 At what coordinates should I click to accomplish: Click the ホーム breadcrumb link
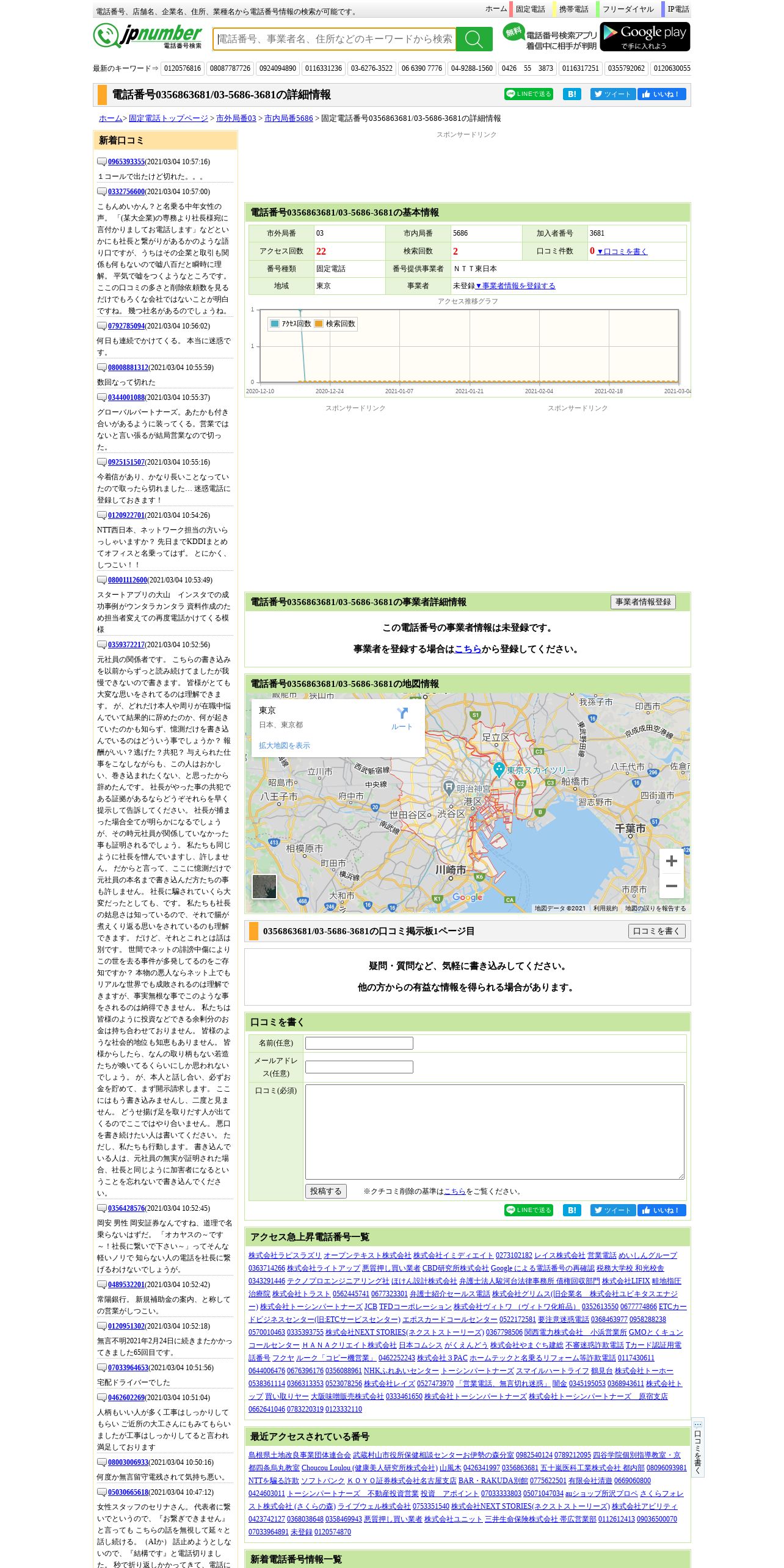tap(111, 118)
